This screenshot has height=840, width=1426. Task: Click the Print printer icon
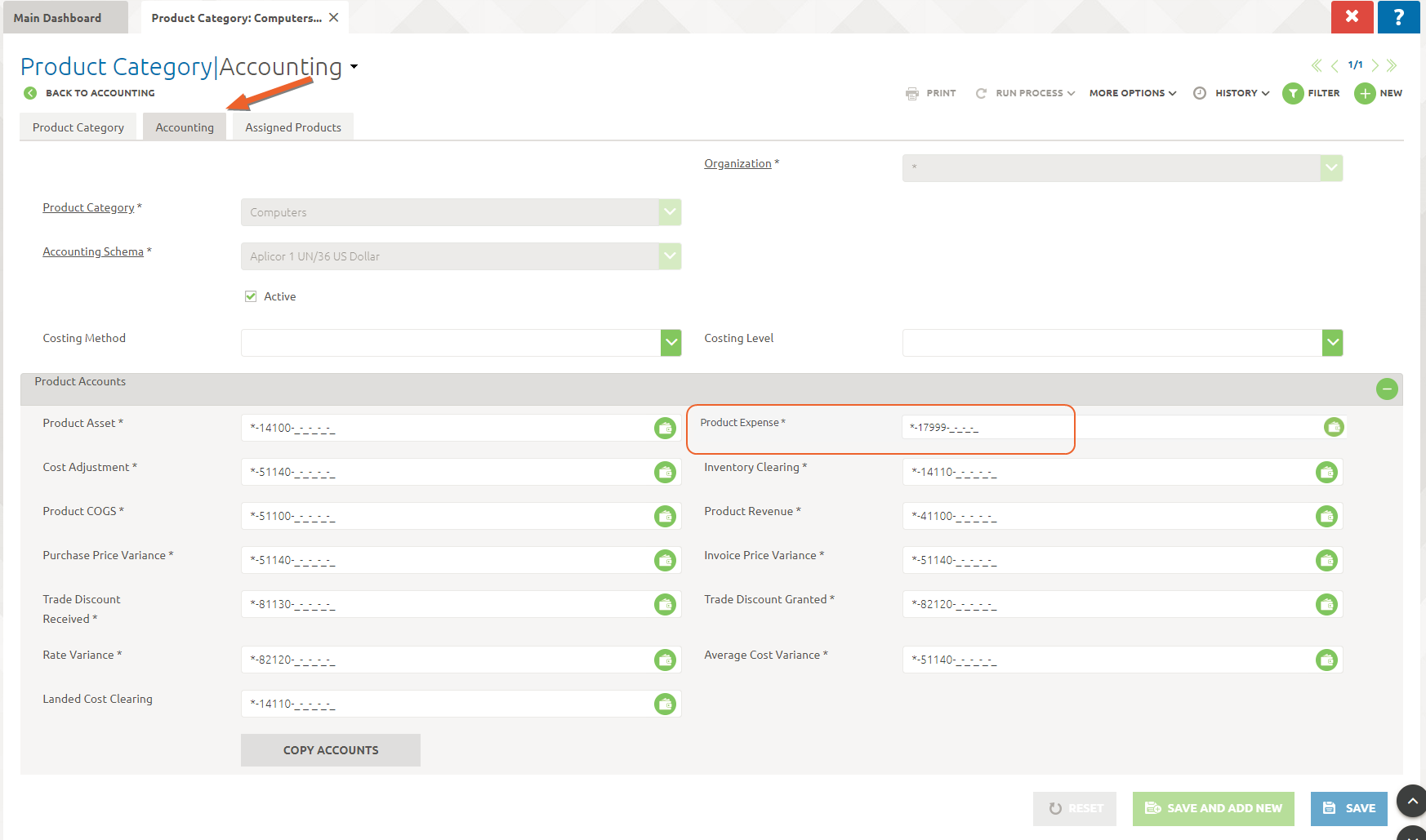912,94
